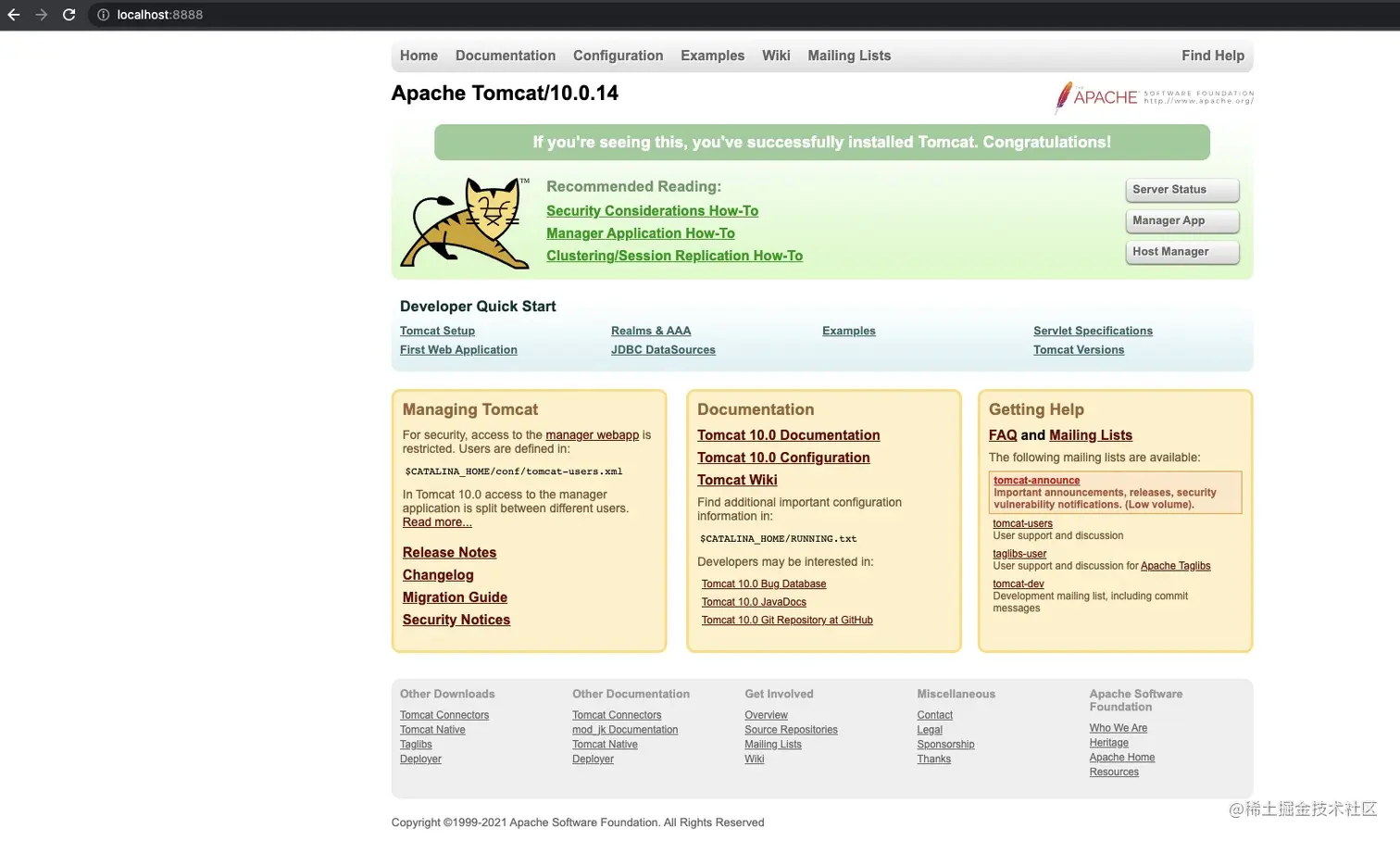
Task: Open the Home menu item
Action: pos(419,56)
